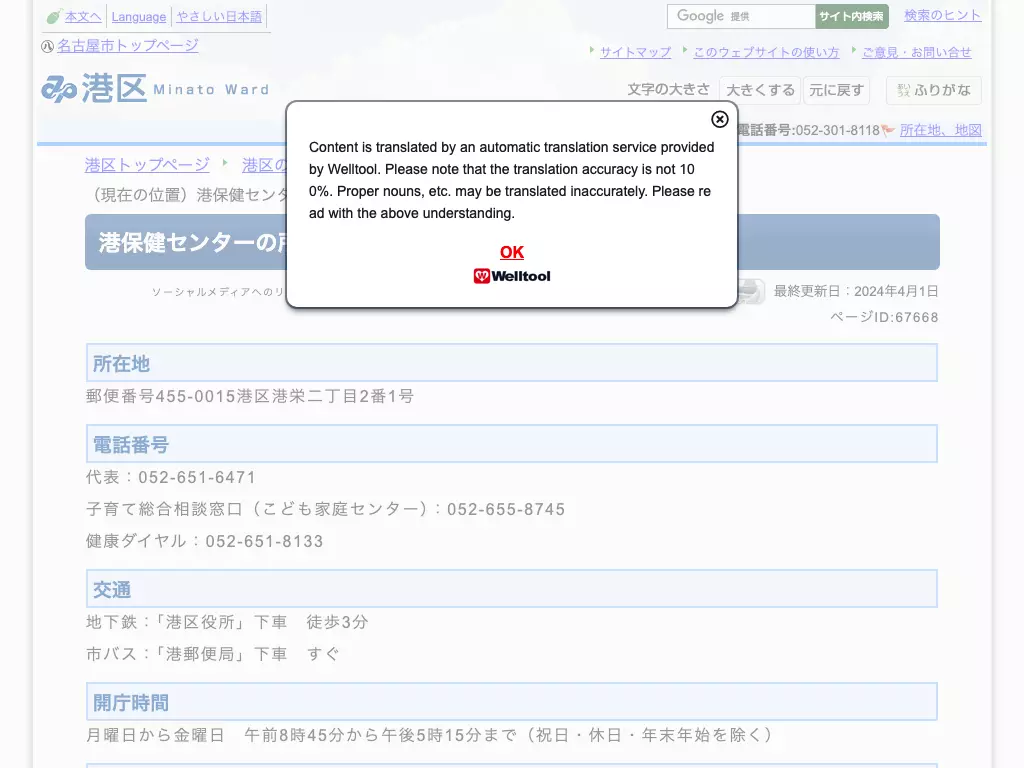Jump to main content via 本文へ link
Image resolution: width=1024 pixels, height=768 pixels.
83,16
